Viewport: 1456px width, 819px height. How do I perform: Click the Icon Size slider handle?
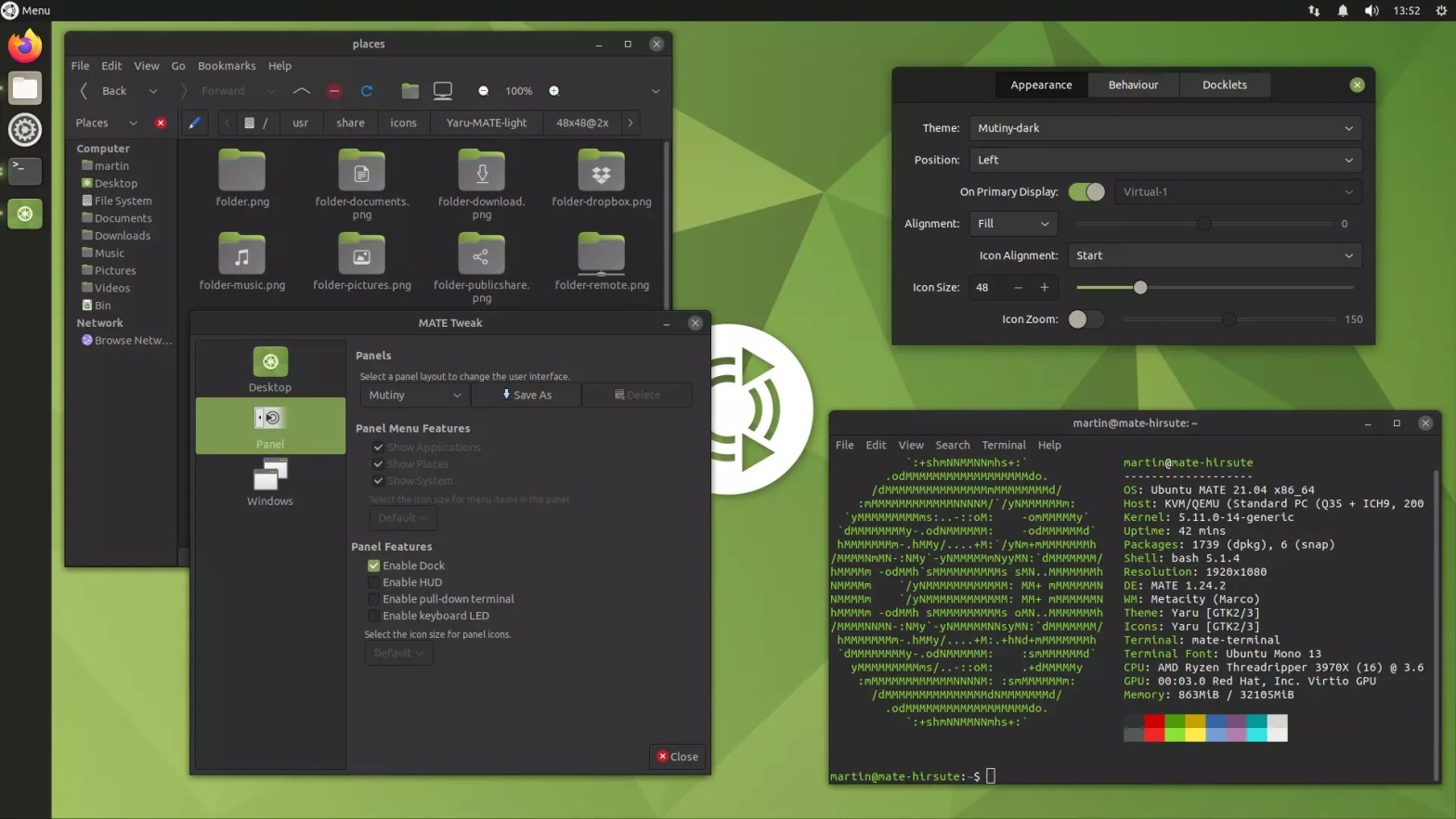click(1140, 288)
